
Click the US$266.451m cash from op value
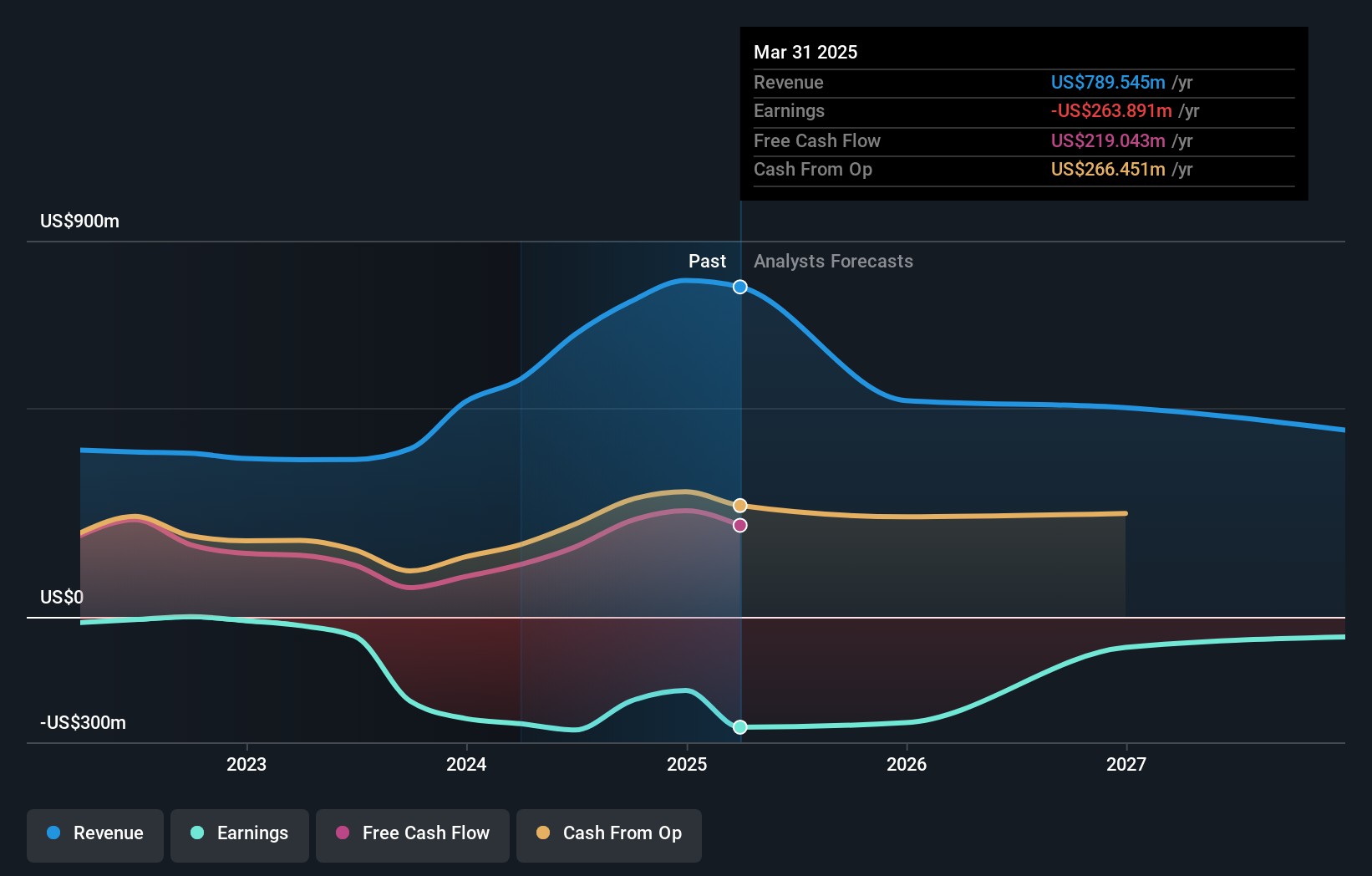(x=1108, y=170)
